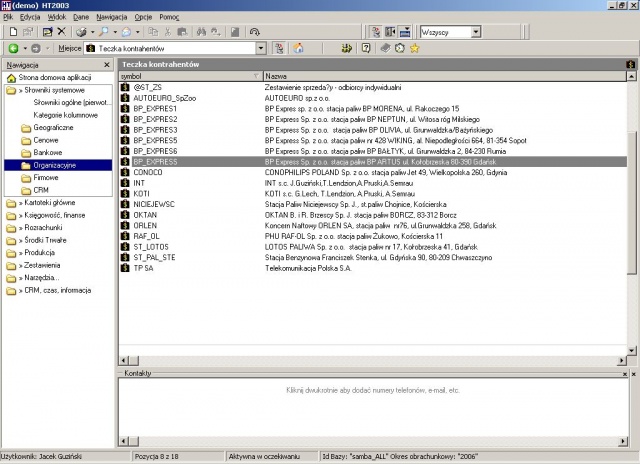Click the dark document icon in toolbar

(x=235, y=32)
